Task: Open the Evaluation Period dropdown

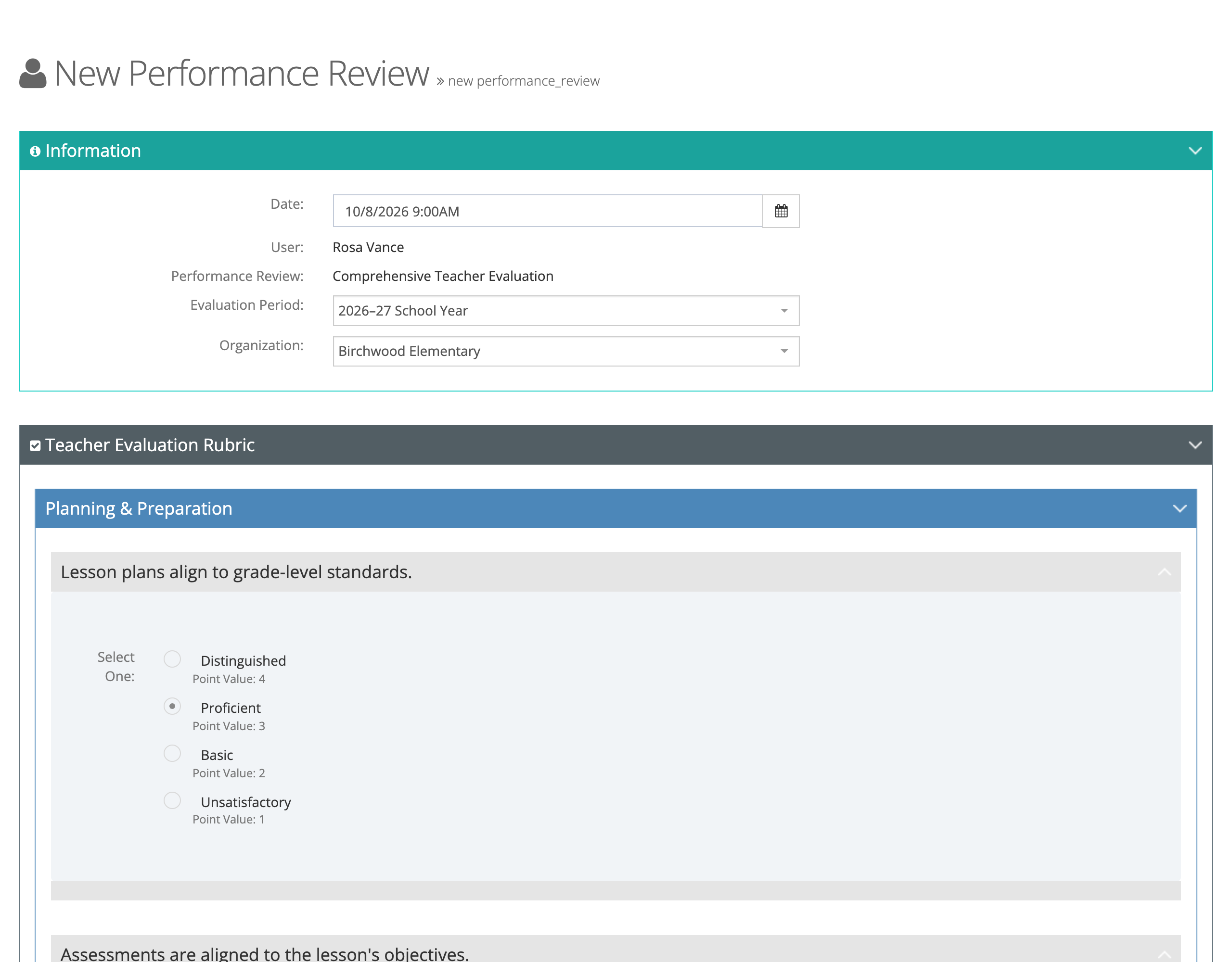Action: pyautogui.click(x=566, y=311)
